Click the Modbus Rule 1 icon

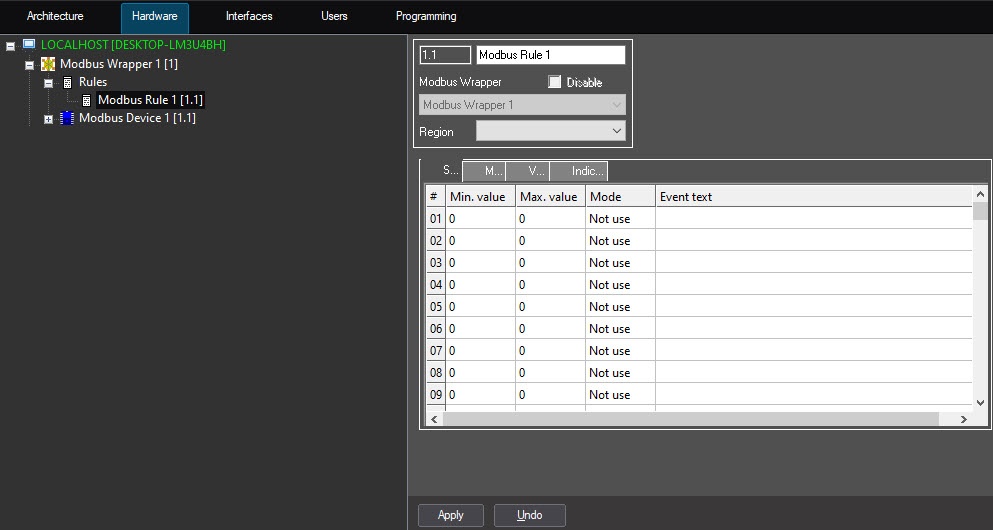click(x=86, y=100)
